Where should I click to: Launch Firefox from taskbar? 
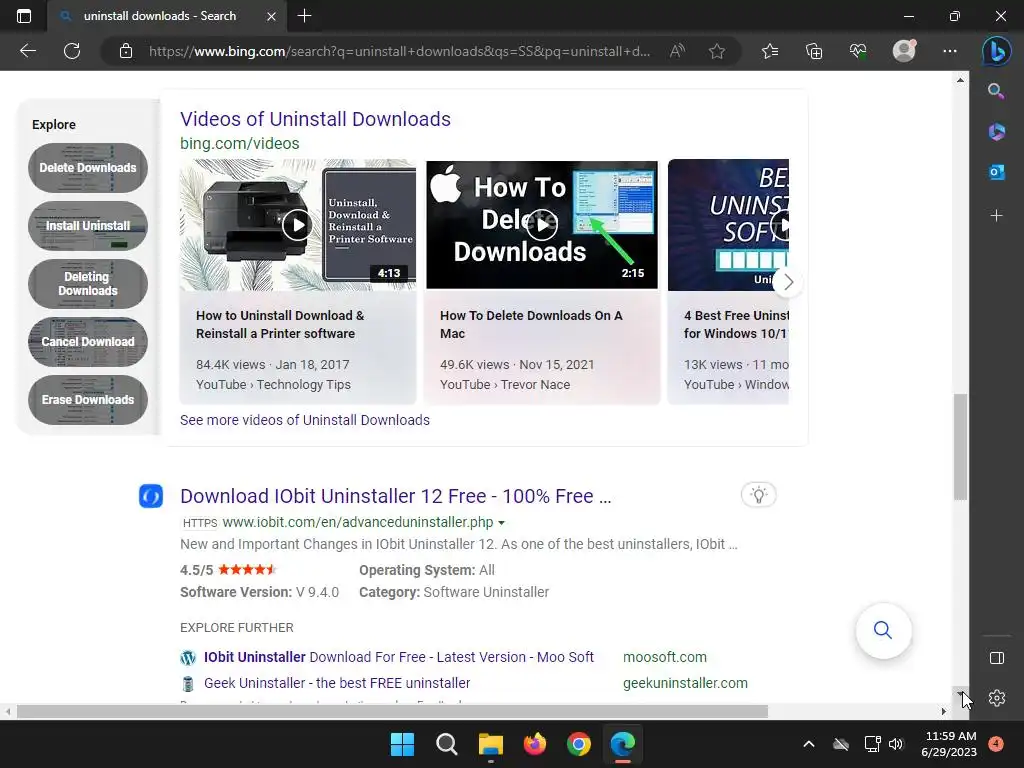click(x=535, y=744)
